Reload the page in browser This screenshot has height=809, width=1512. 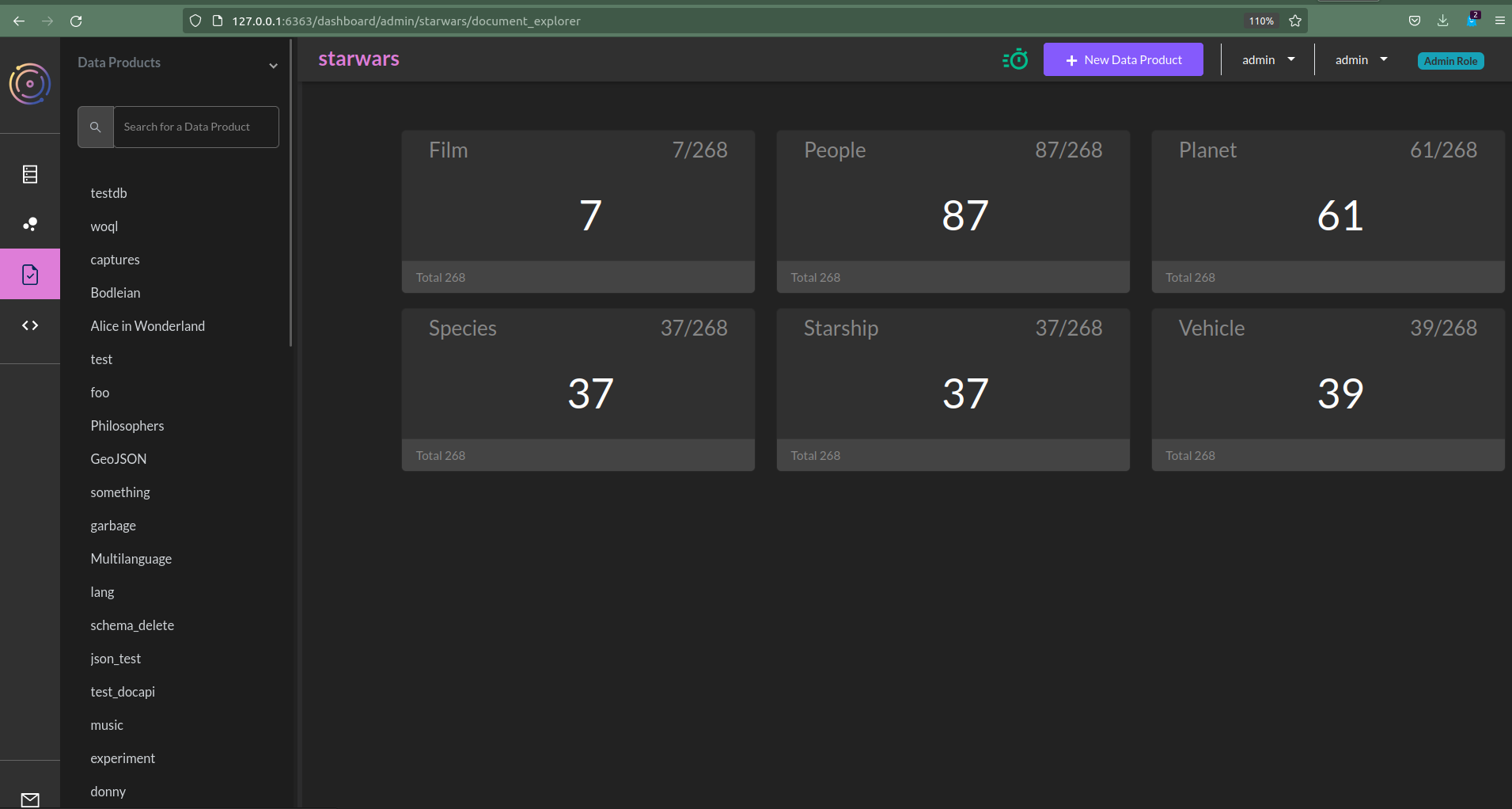pos(76,21)
